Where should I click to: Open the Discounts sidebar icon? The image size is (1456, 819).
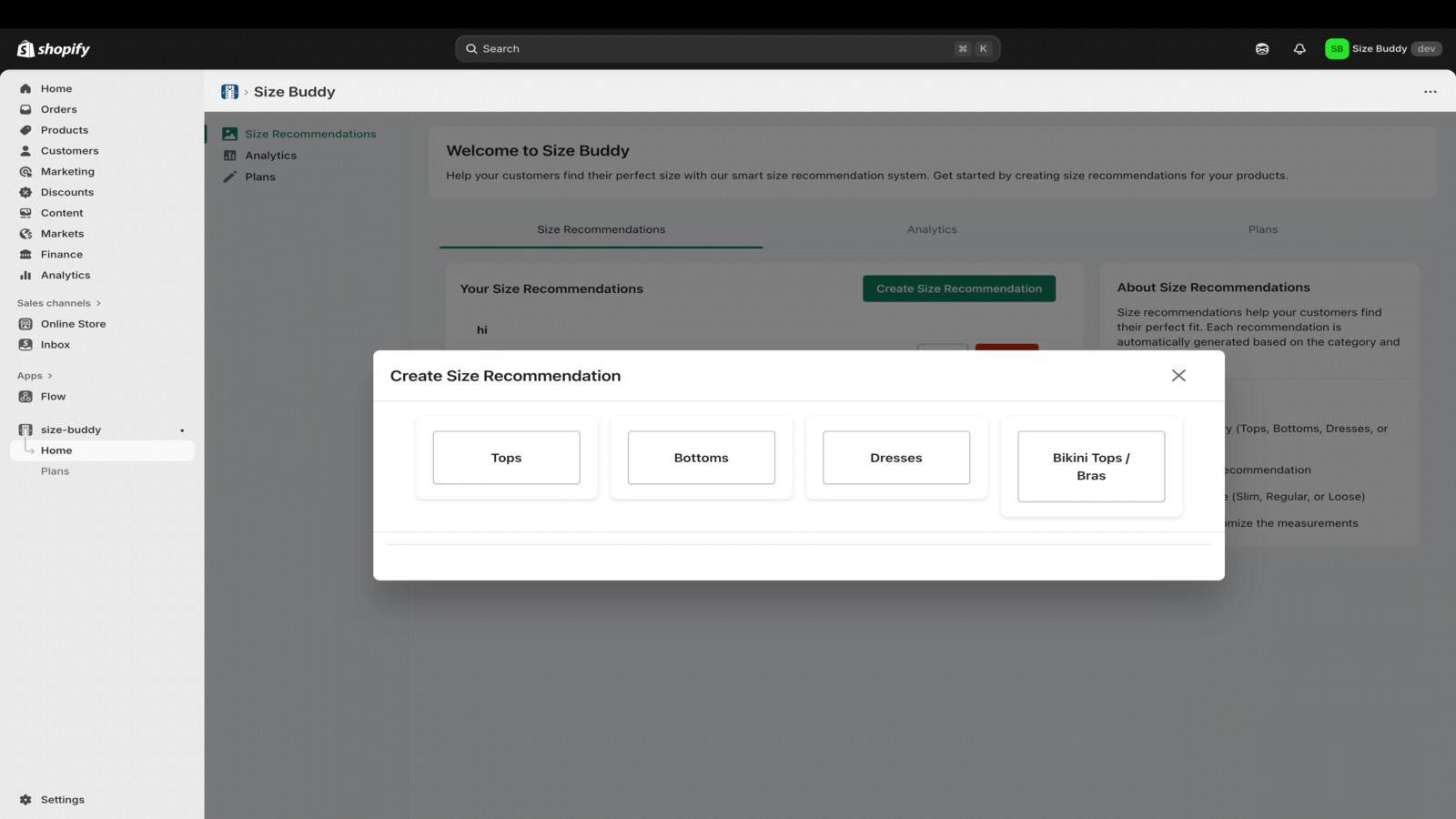[x=25, y=192]
